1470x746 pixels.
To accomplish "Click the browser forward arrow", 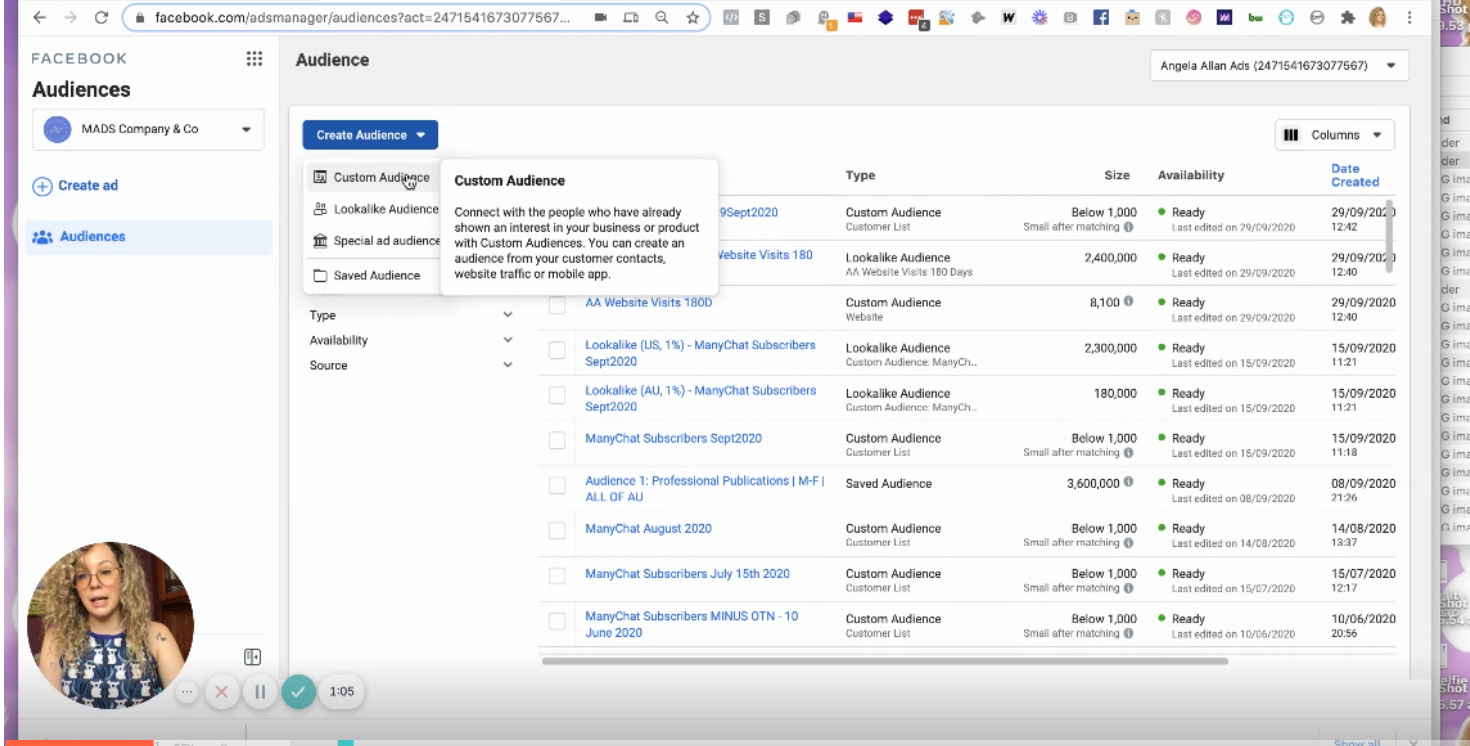I will point(68,17).
